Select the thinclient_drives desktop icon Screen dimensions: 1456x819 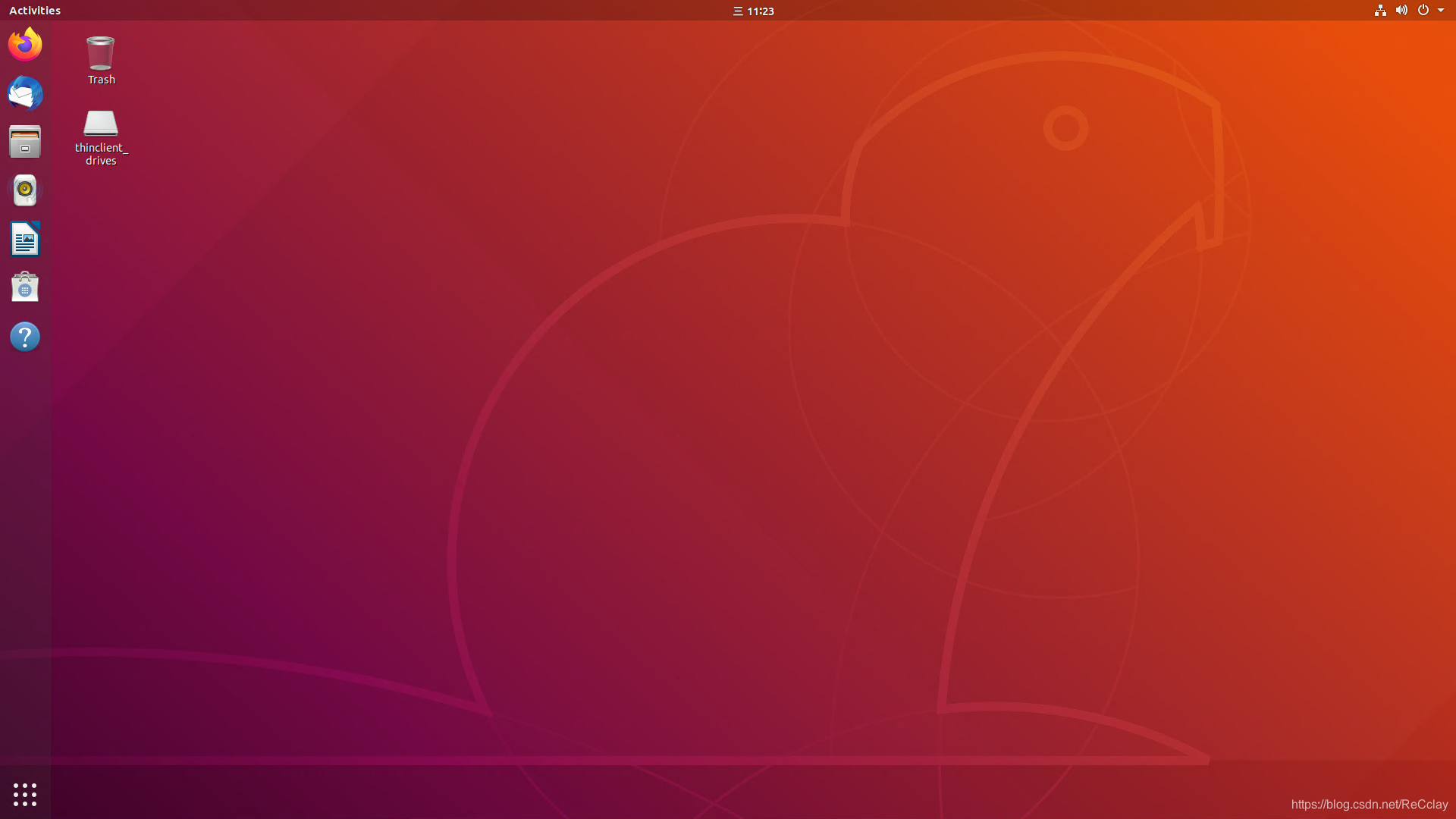point(100,123)
